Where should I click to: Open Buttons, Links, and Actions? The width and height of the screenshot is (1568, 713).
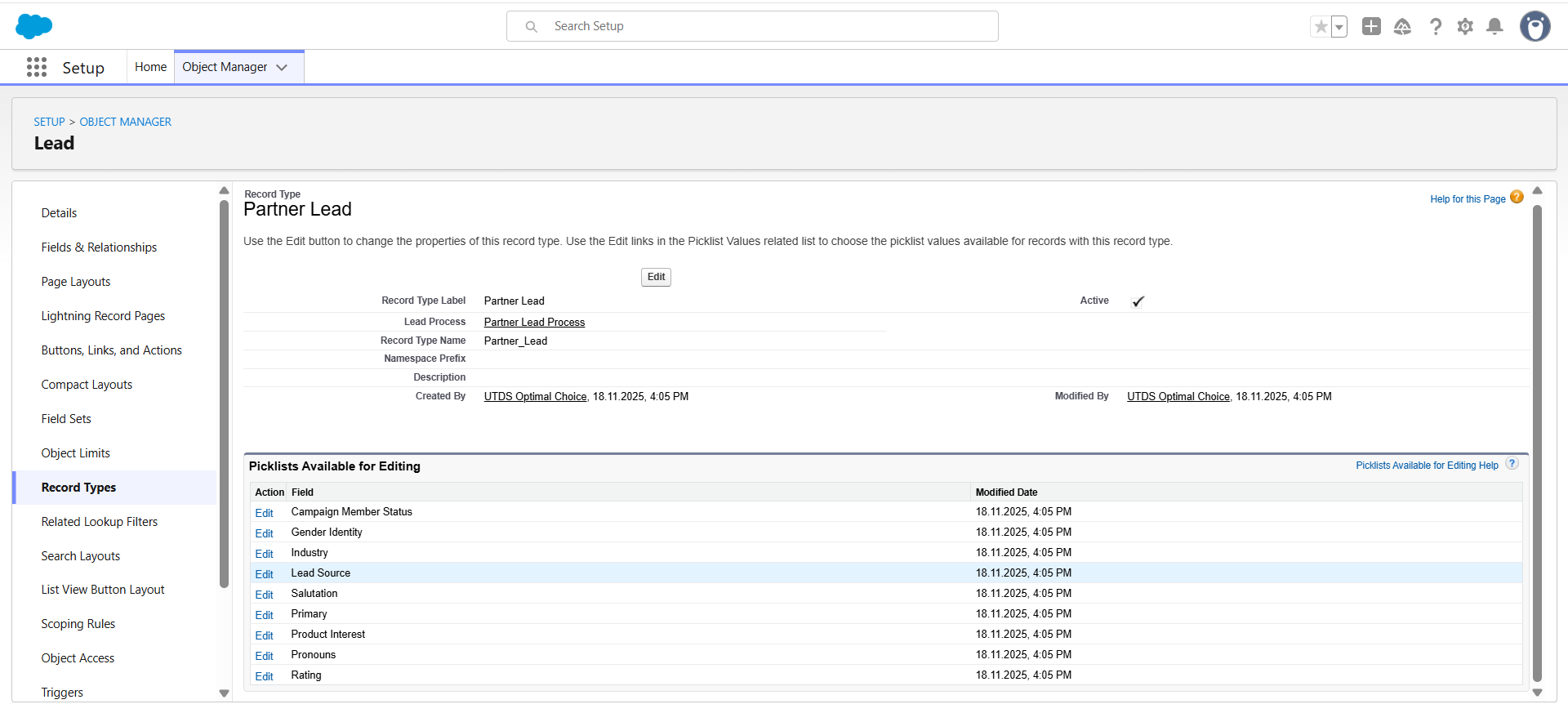tap(112, 350)
